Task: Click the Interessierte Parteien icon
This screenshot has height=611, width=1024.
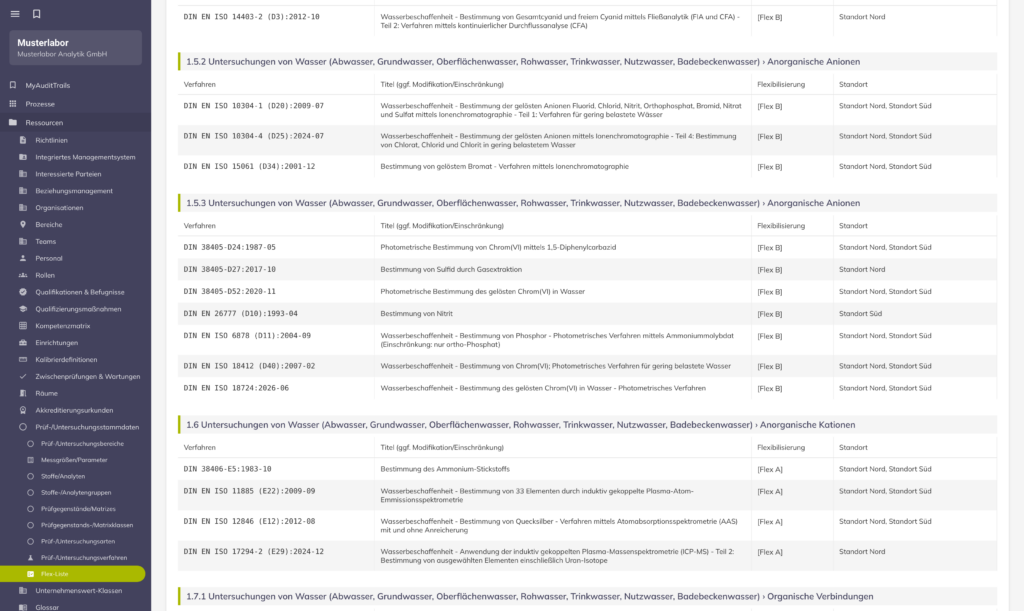Action: pos(23,174)
